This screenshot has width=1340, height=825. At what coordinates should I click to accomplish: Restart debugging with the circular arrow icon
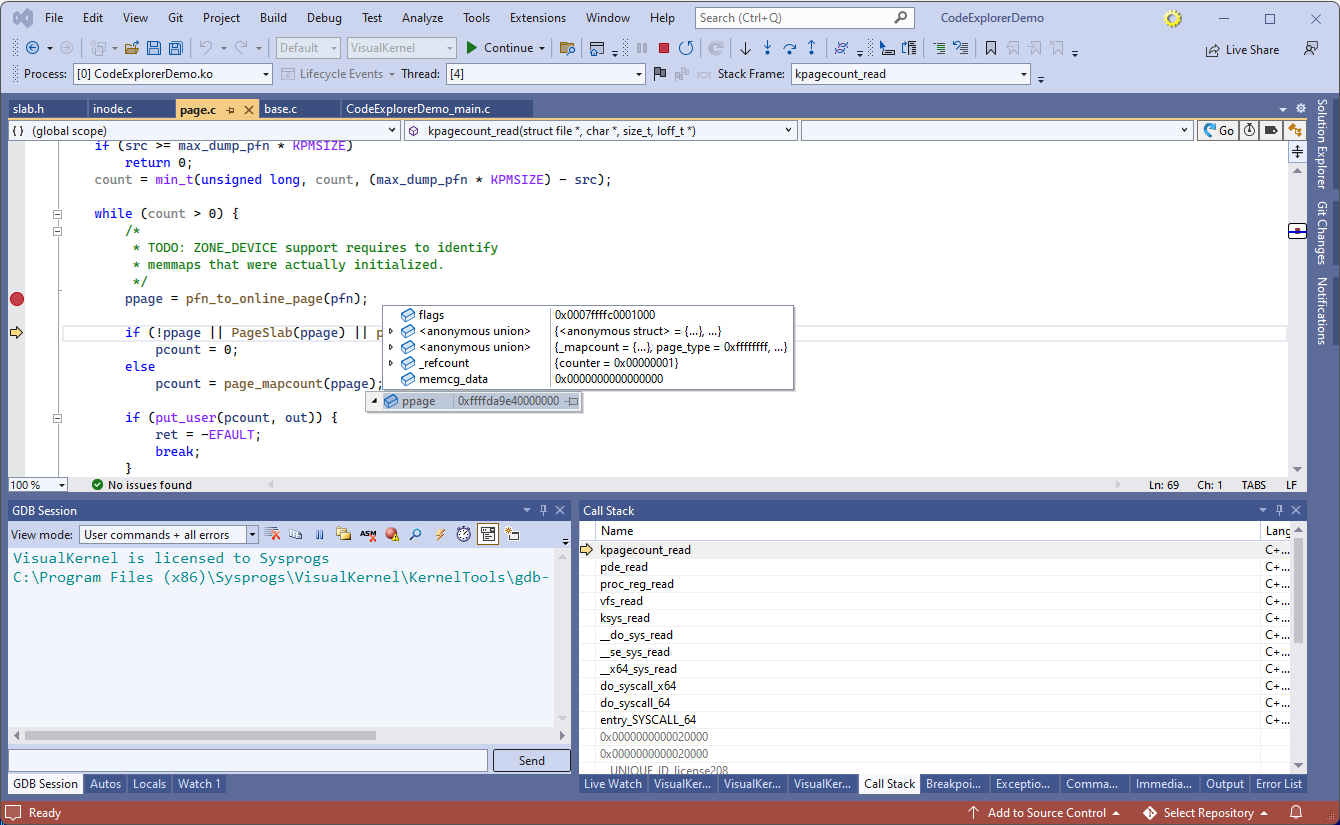686,48
